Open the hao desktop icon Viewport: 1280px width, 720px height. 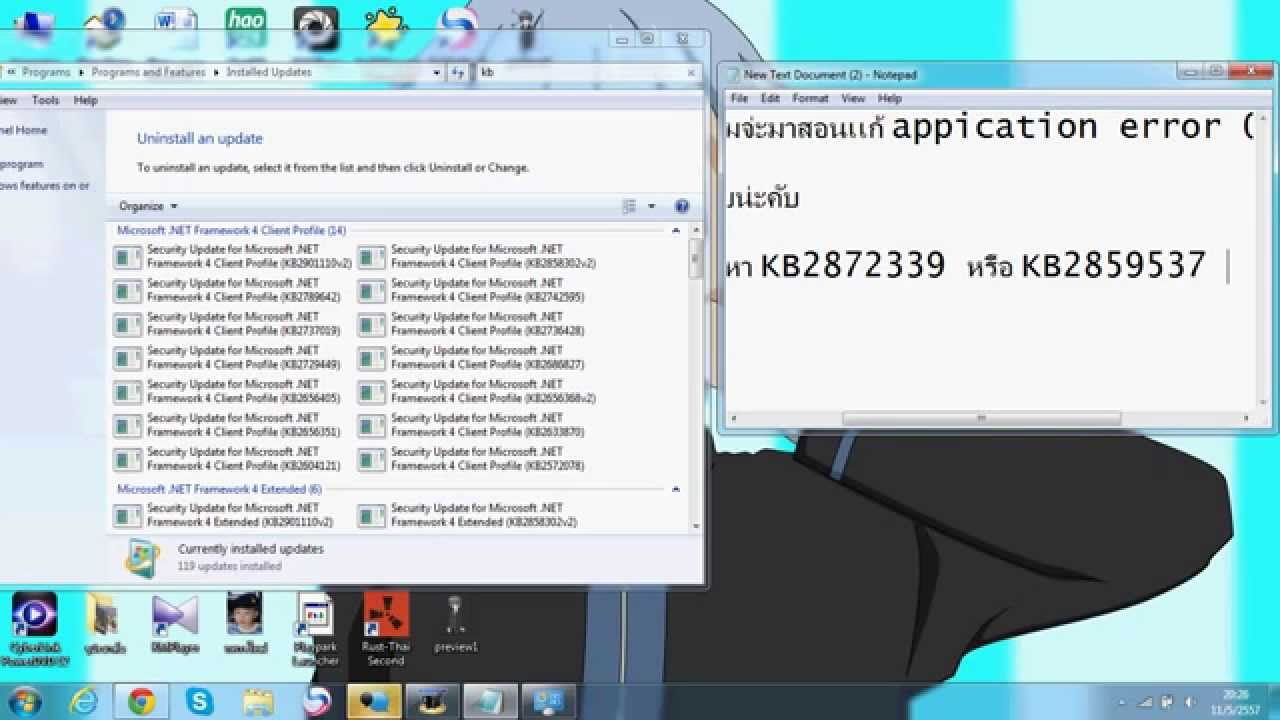[245, 28]
